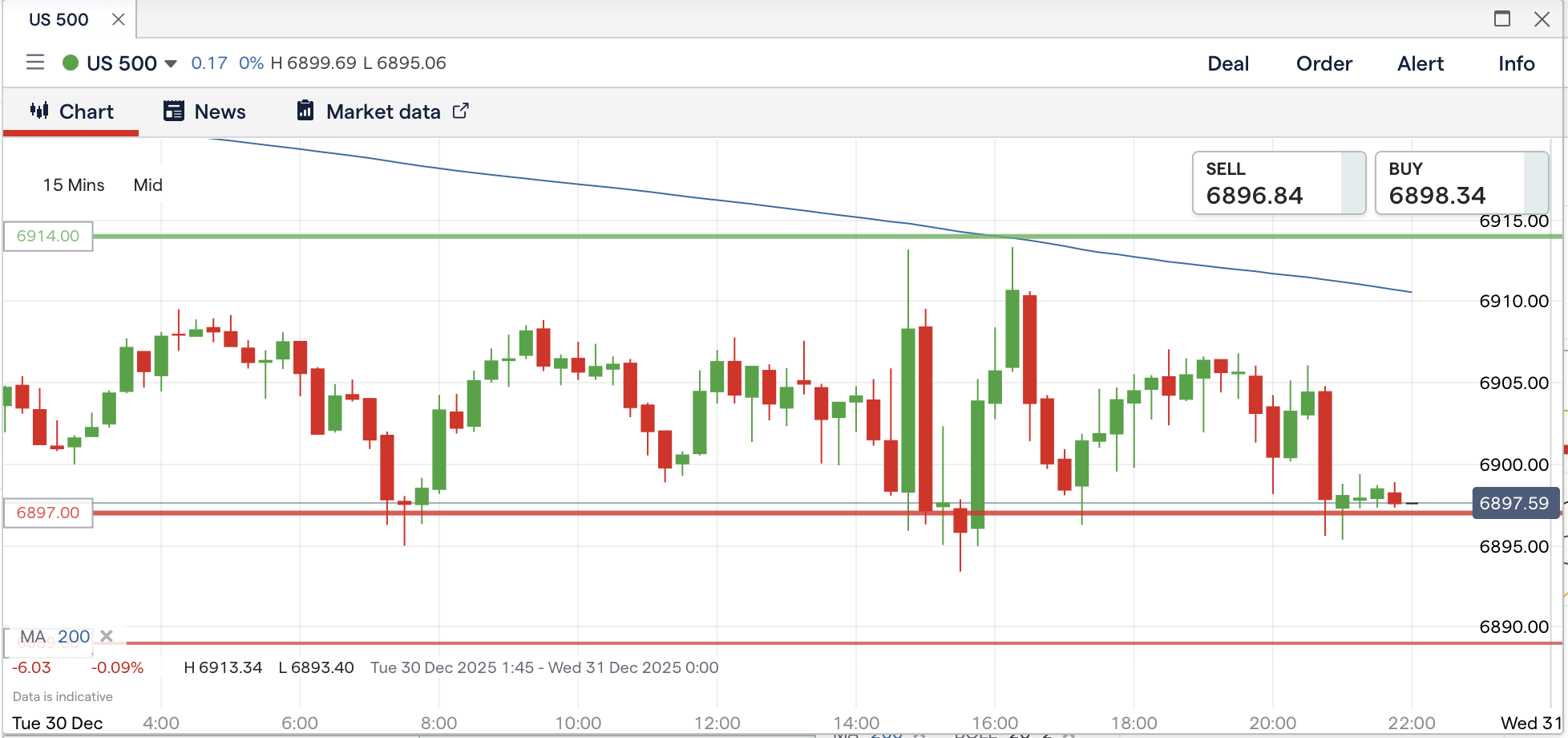Click the News newspaper icon
Screen dimensions: 1568x738
pyautogui.click(x=174, y=111)
